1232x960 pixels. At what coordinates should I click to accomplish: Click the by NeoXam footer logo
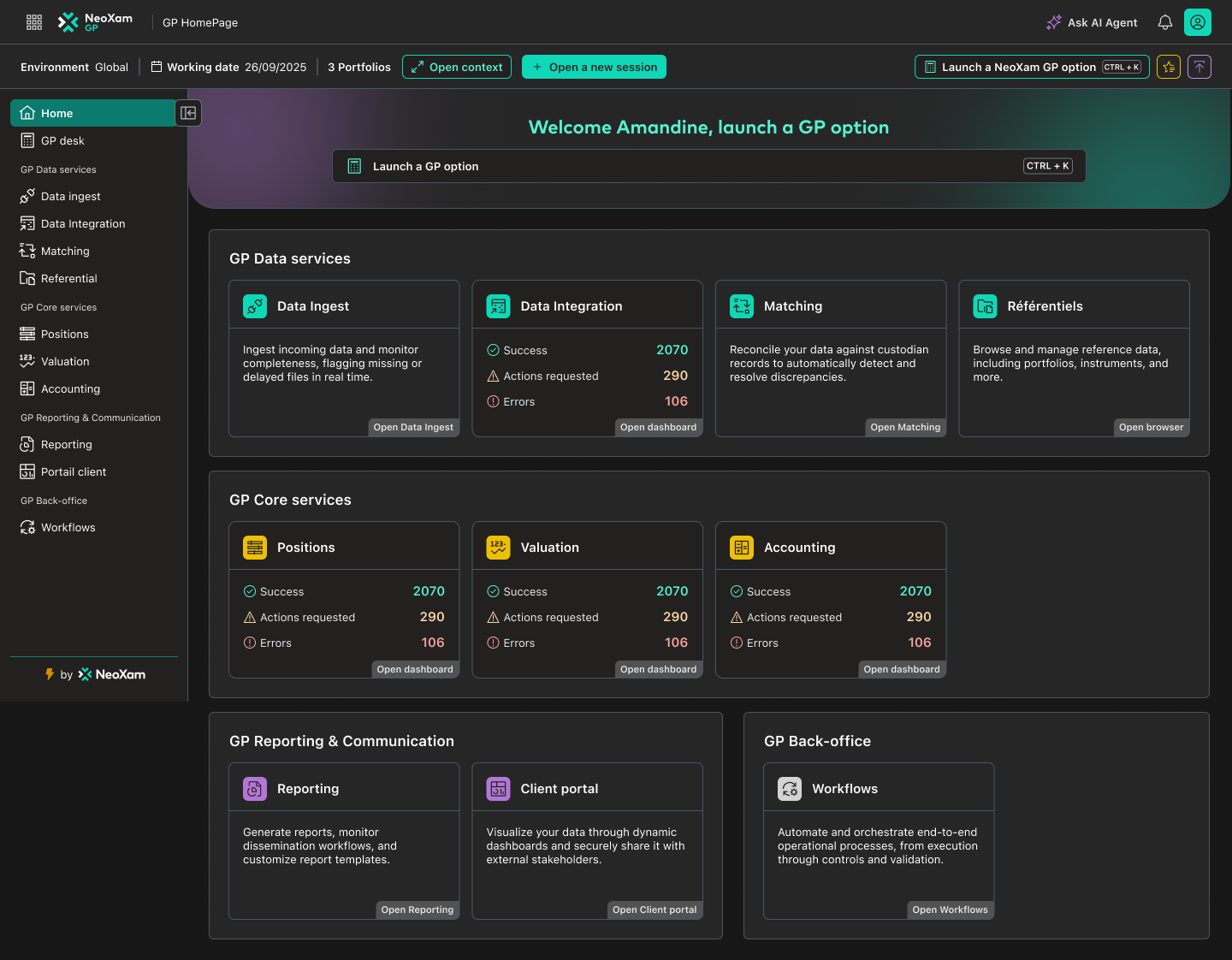95,674
